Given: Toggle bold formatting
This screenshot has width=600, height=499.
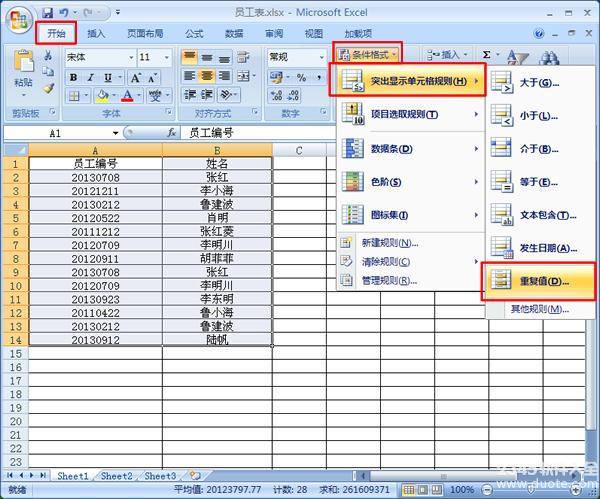Looking at the screenshot, I should point(73,78).
